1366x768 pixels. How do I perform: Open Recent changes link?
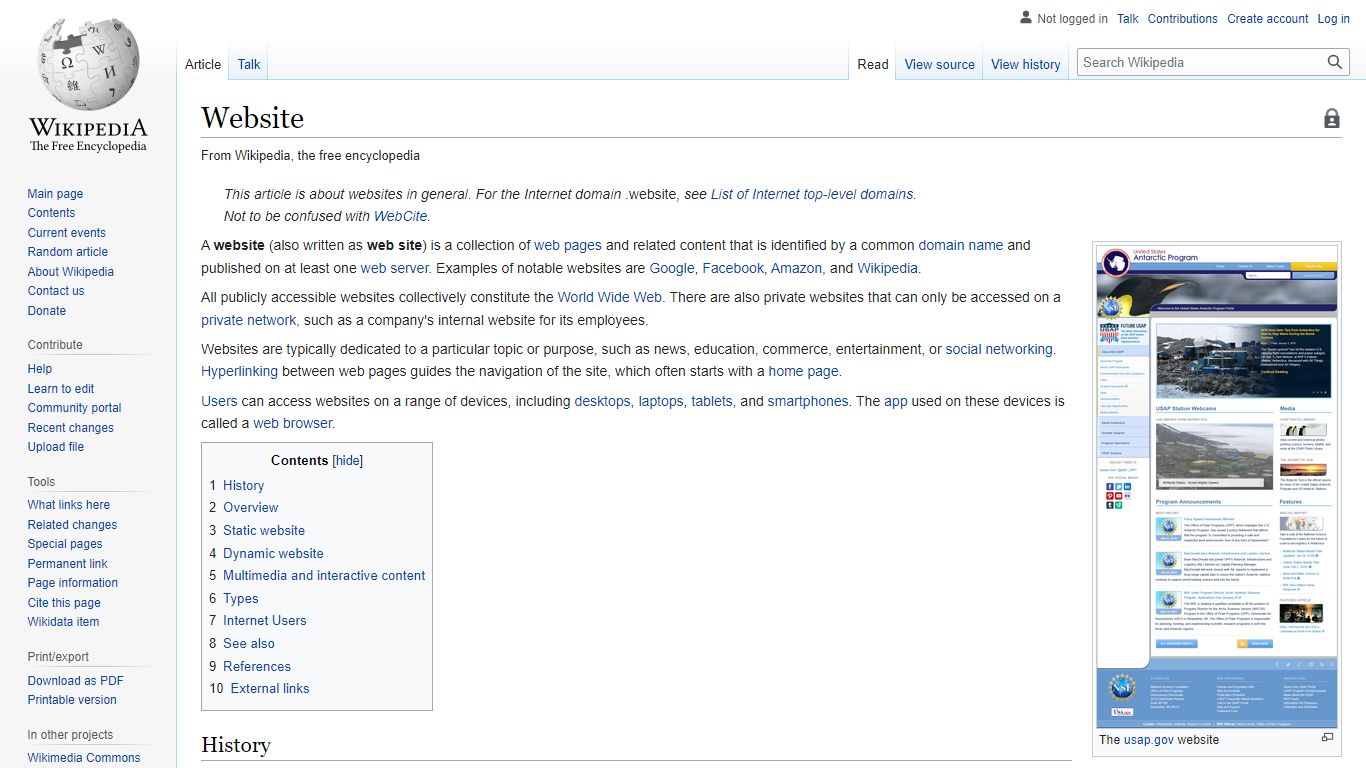coord(71,428)
